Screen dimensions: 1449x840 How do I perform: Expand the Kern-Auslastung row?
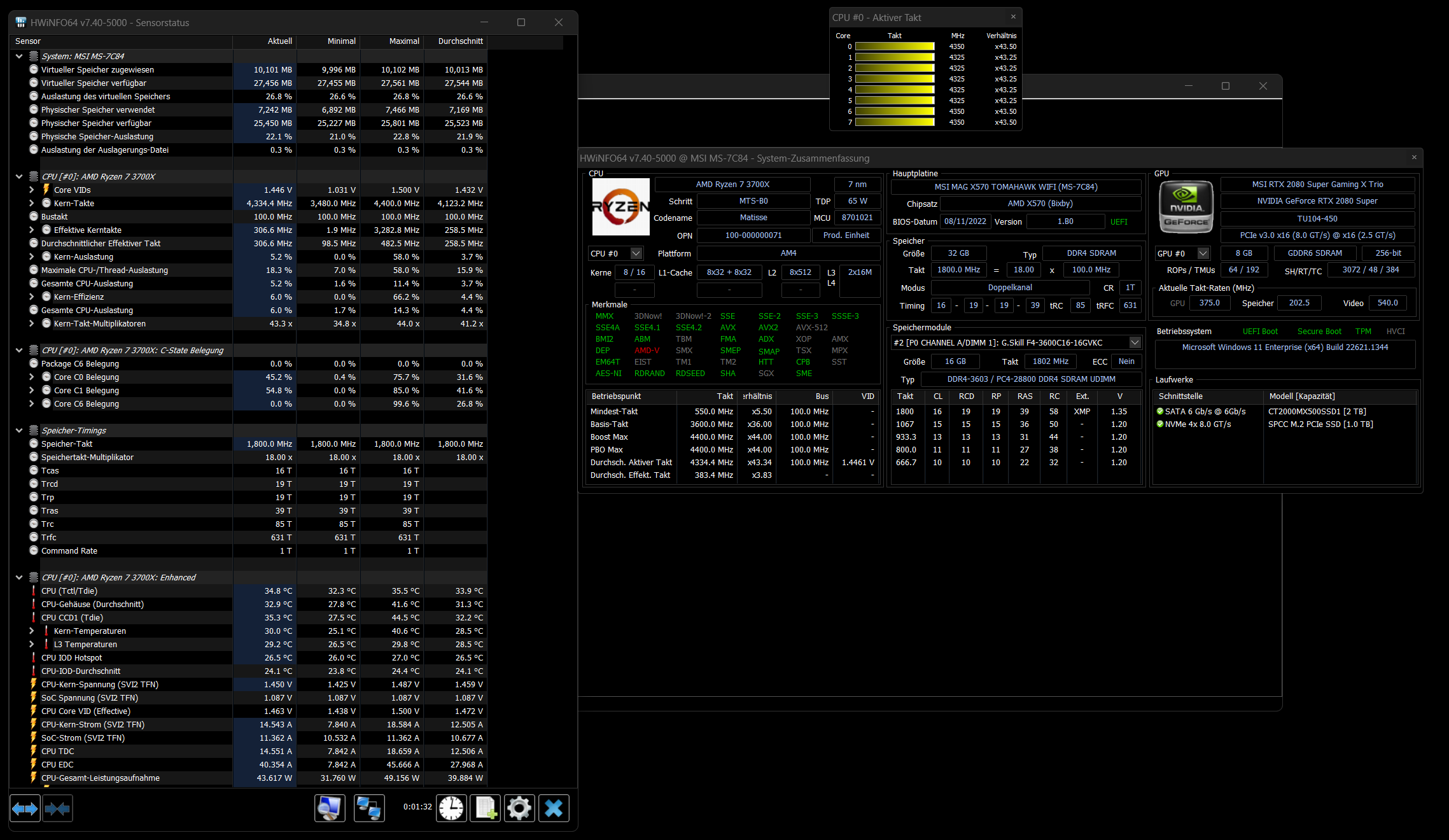point(32,256)
